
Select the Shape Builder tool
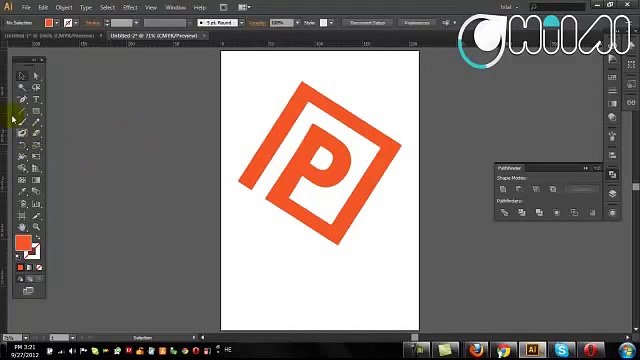pyautogui.click(x=22, y=168)
